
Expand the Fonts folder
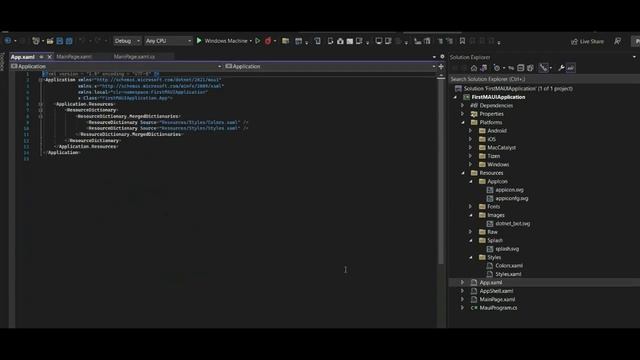point(470,207)
